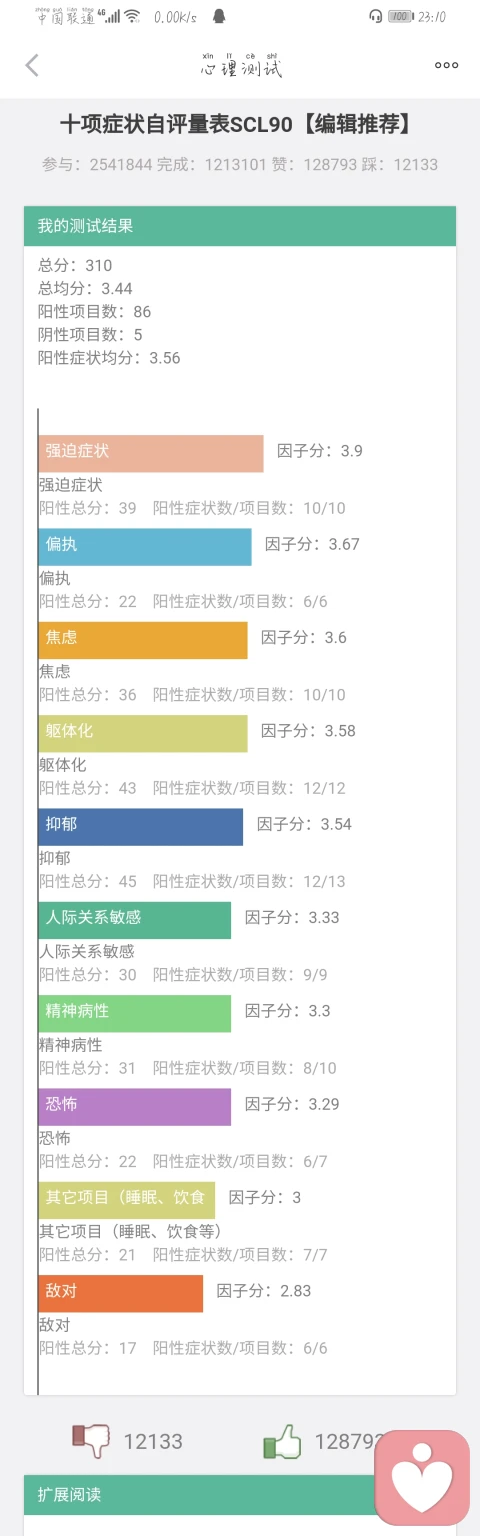Screen dimensions: 480x1536
Task: Select the 敌对 red-orange bar
Action: pos(121,1293)
